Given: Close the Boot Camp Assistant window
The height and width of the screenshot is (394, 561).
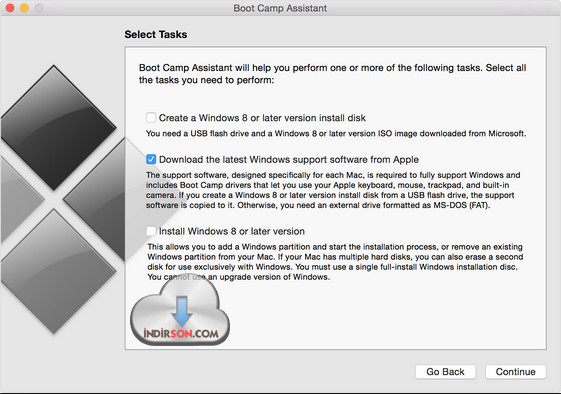Looking at the screenshot, I should [x=10, y=8].
